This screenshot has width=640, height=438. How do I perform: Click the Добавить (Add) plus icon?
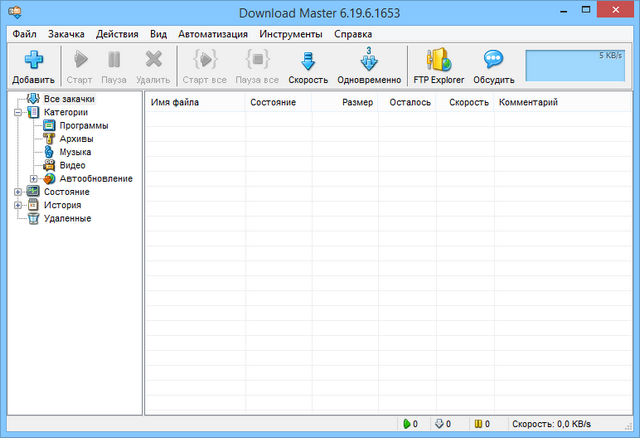33,60
